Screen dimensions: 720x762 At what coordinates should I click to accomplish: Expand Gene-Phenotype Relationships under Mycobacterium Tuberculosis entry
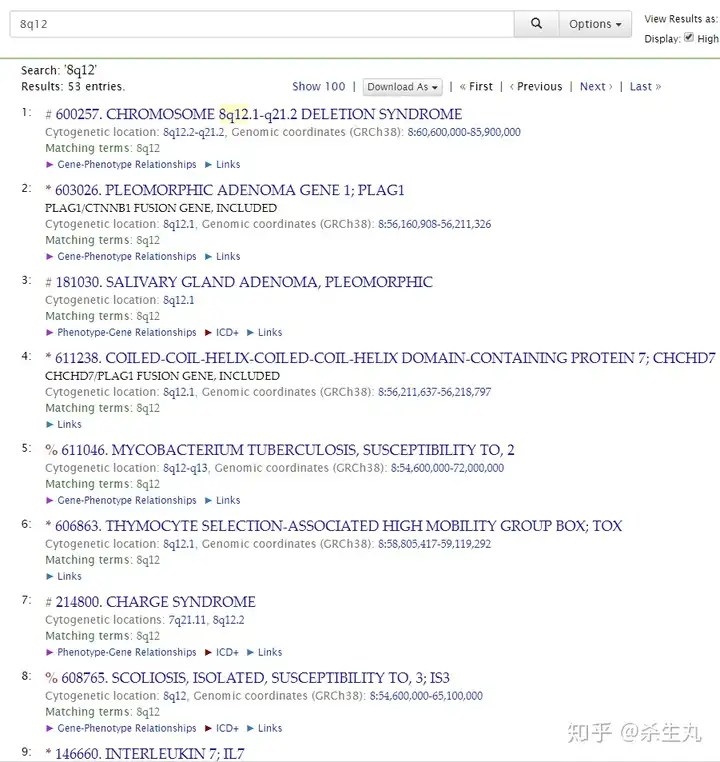121,500
